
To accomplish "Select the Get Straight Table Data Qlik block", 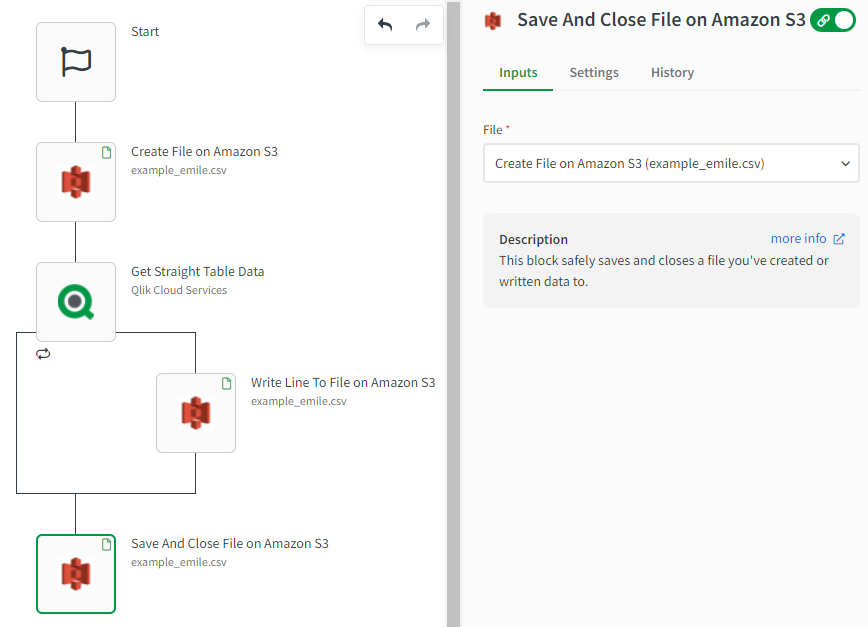I will coord(76,302).
